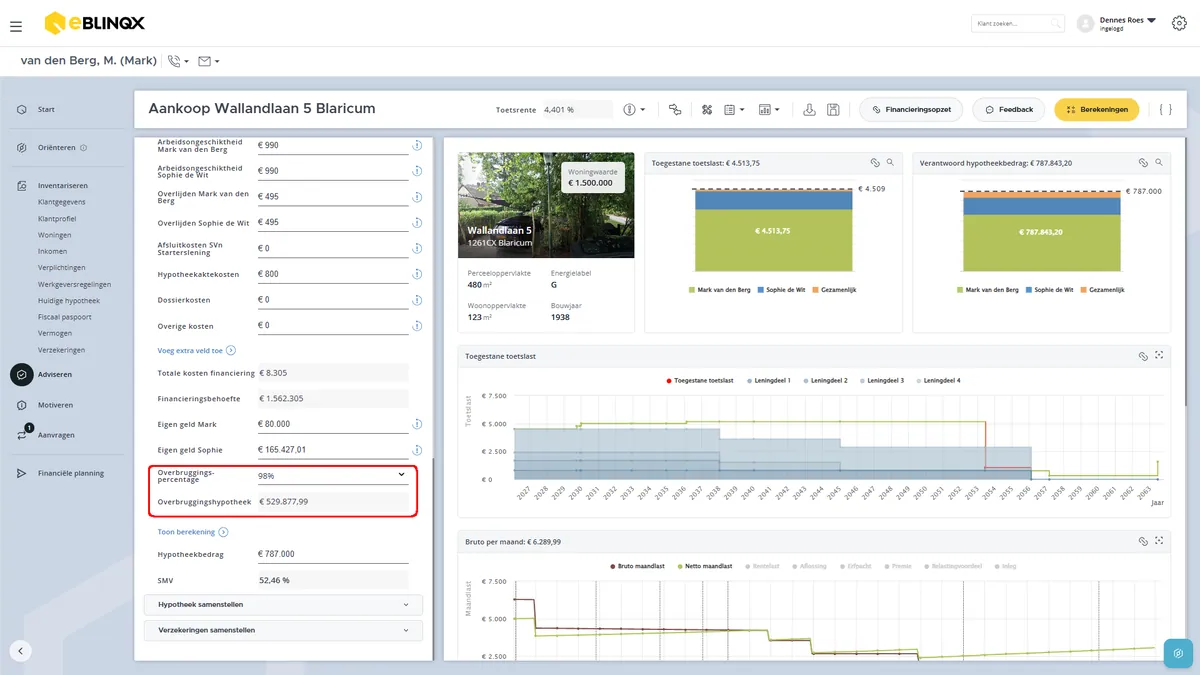1200x675 pixels.
Task: Open the email options for Mark
Action: pyautogui.click(x=208, y=61)
